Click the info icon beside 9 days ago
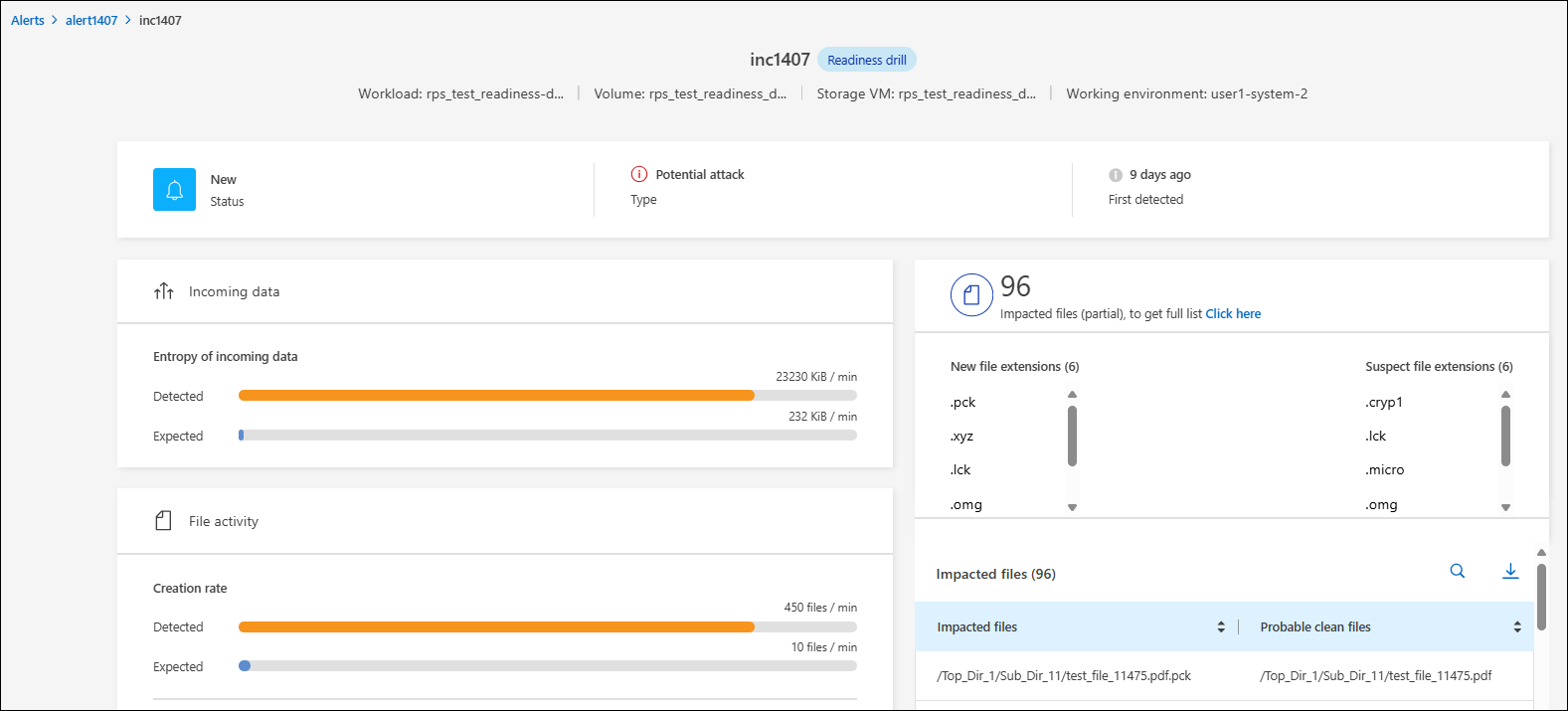 click(x=1116, y=175)
